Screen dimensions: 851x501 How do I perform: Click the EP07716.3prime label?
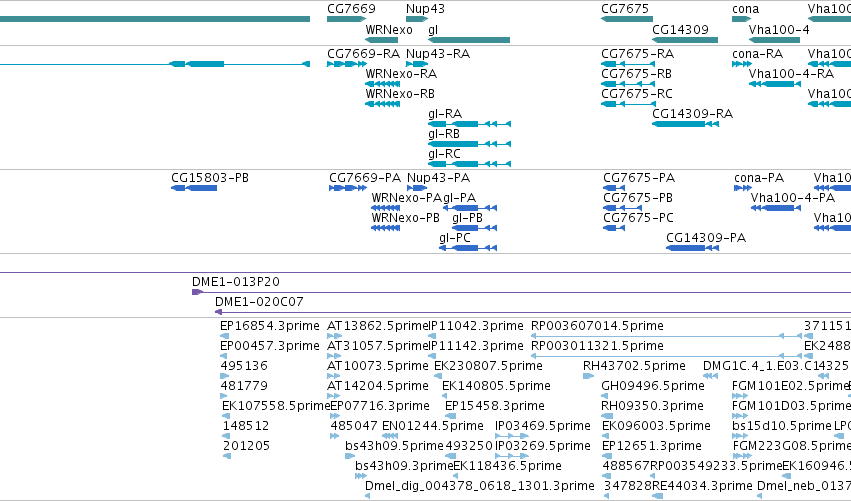380,407
